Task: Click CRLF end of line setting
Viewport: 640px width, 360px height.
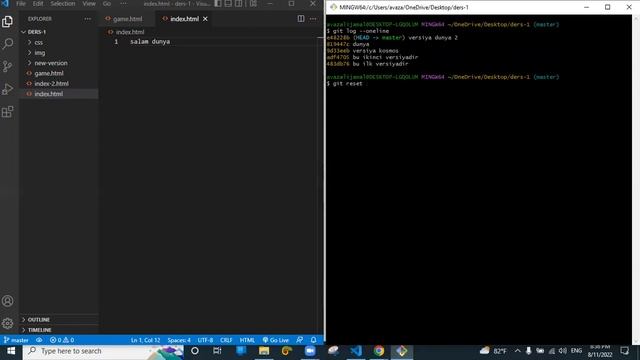Action: [x=226, y=340]
